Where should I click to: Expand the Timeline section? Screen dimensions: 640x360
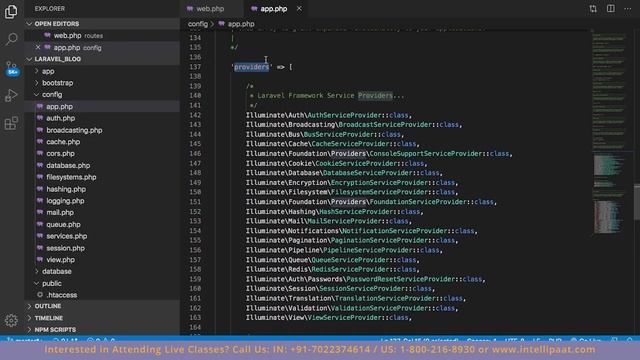[102, 318]
